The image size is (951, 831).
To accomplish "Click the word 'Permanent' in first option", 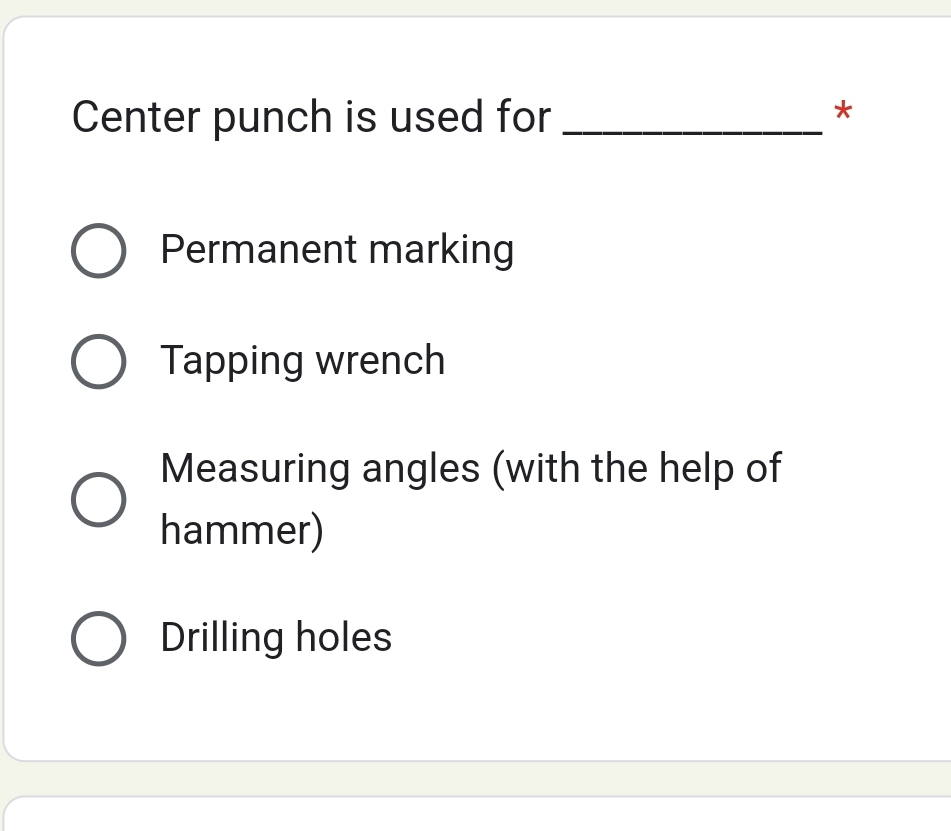I will [x=259, y=250].
